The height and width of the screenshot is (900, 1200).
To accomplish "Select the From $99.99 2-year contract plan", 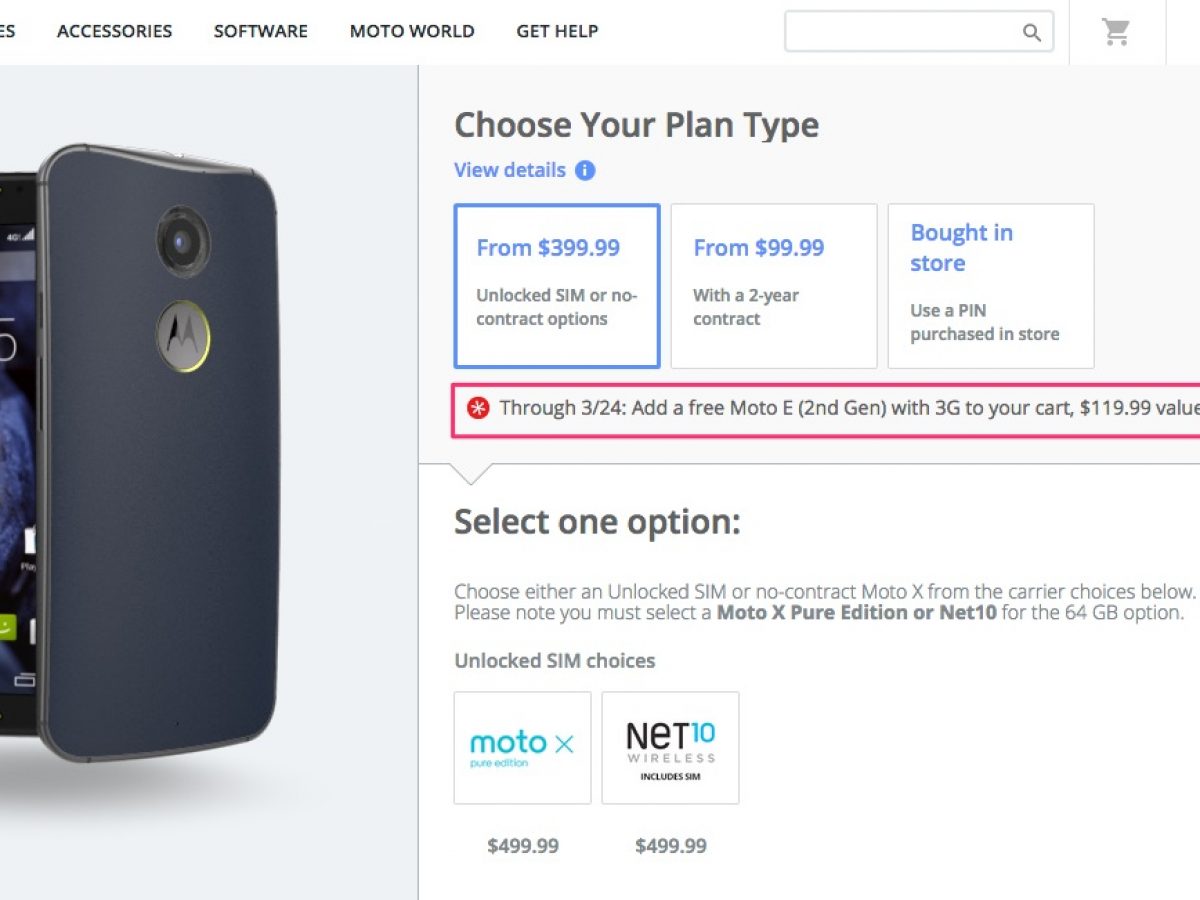I will [x=773, y=286].
